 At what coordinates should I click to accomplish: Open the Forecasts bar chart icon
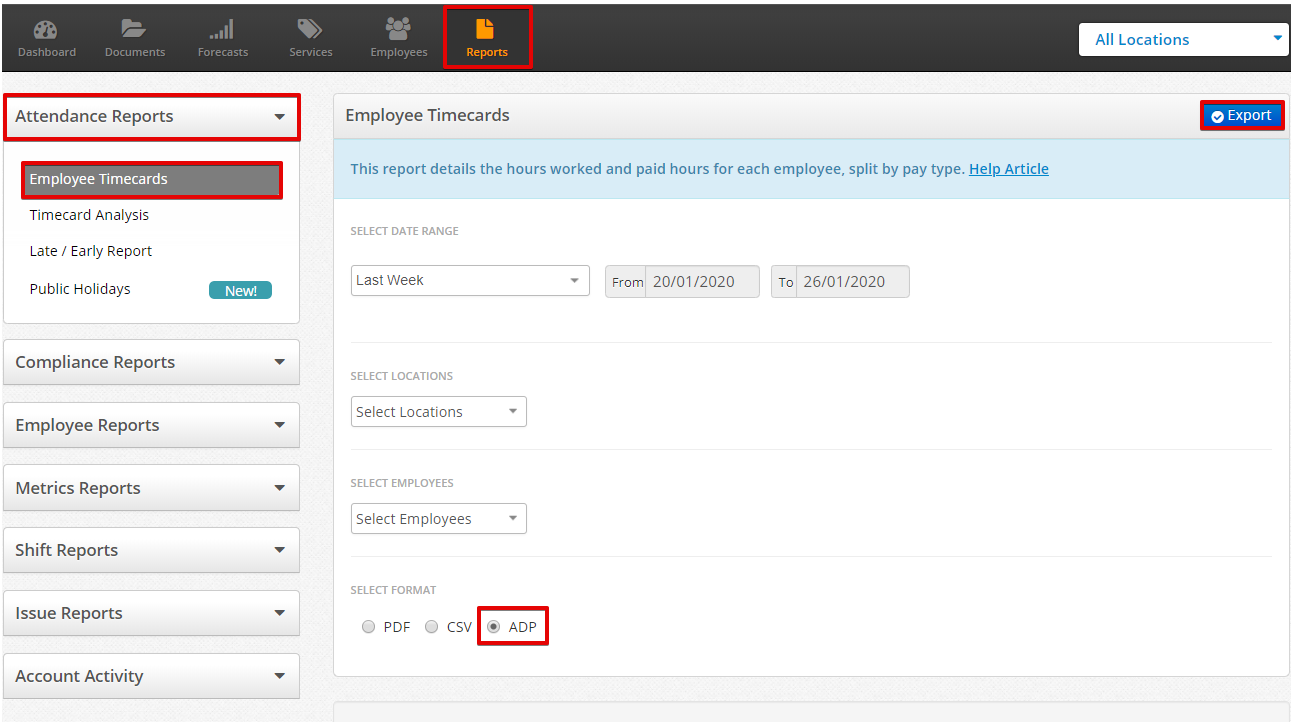click(x=222, y=30)
